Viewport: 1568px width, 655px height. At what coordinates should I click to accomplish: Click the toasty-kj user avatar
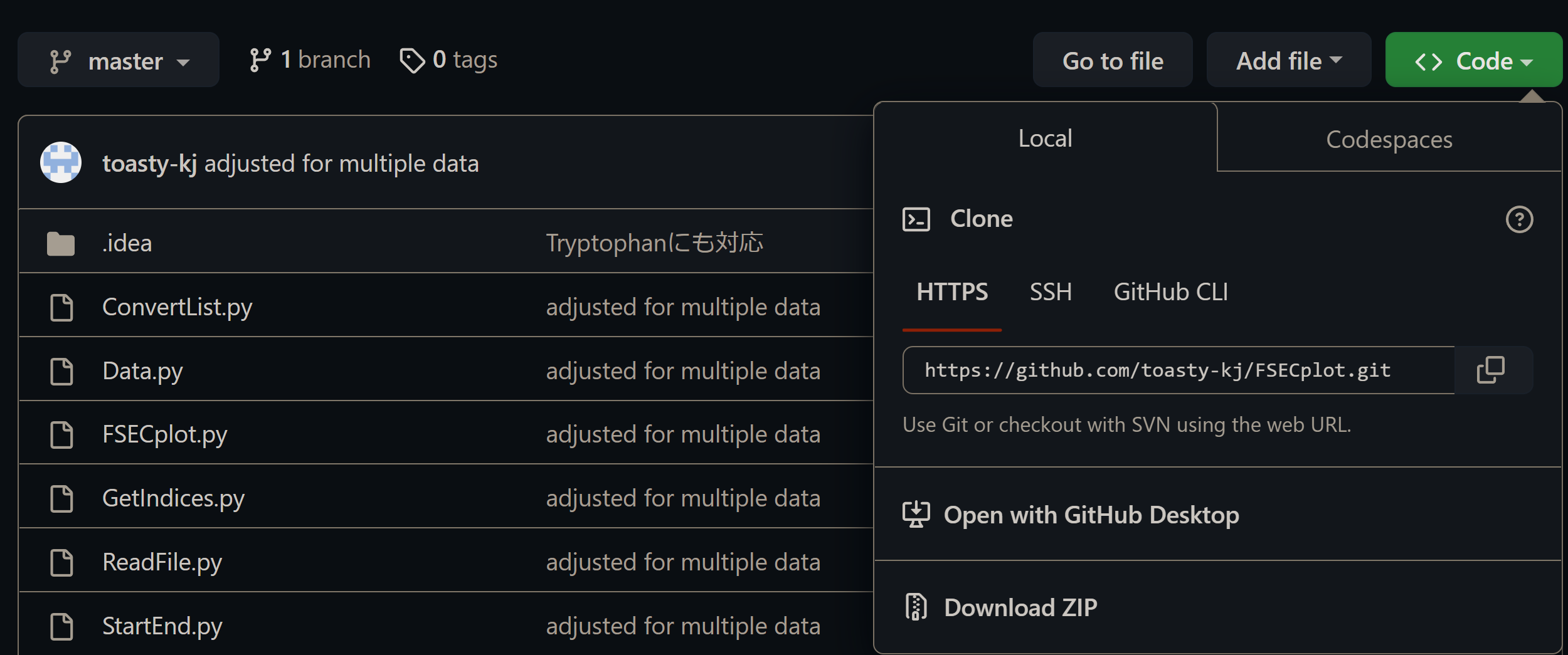coord(61,163)
